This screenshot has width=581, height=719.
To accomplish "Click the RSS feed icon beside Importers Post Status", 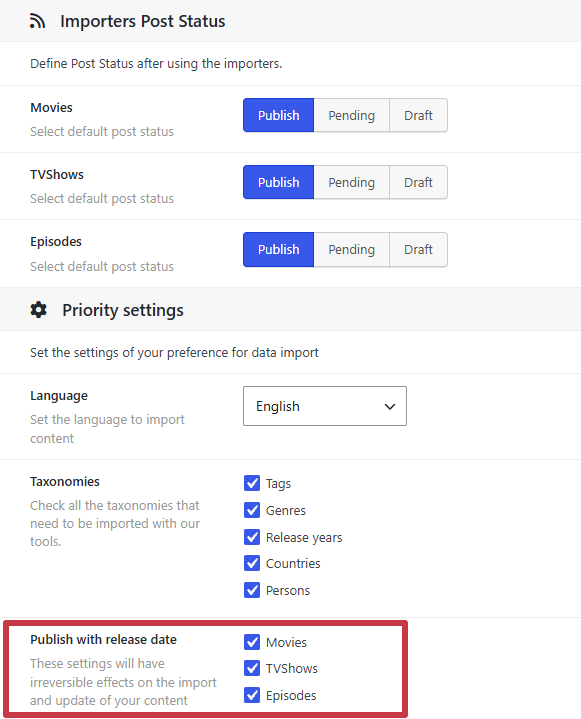I will click(38, 21).
